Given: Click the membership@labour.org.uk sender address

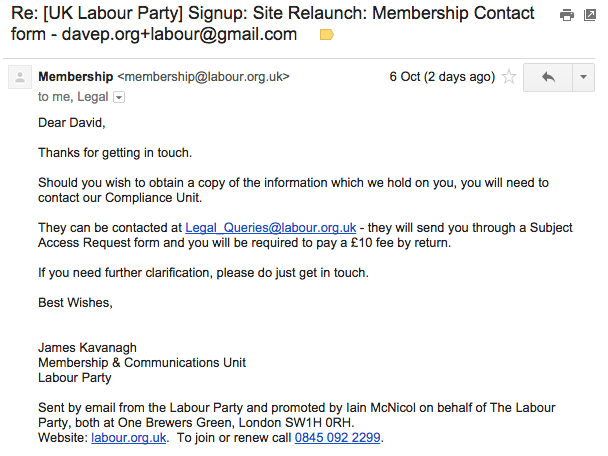Looking at the screenshot, I should (204, 77).
